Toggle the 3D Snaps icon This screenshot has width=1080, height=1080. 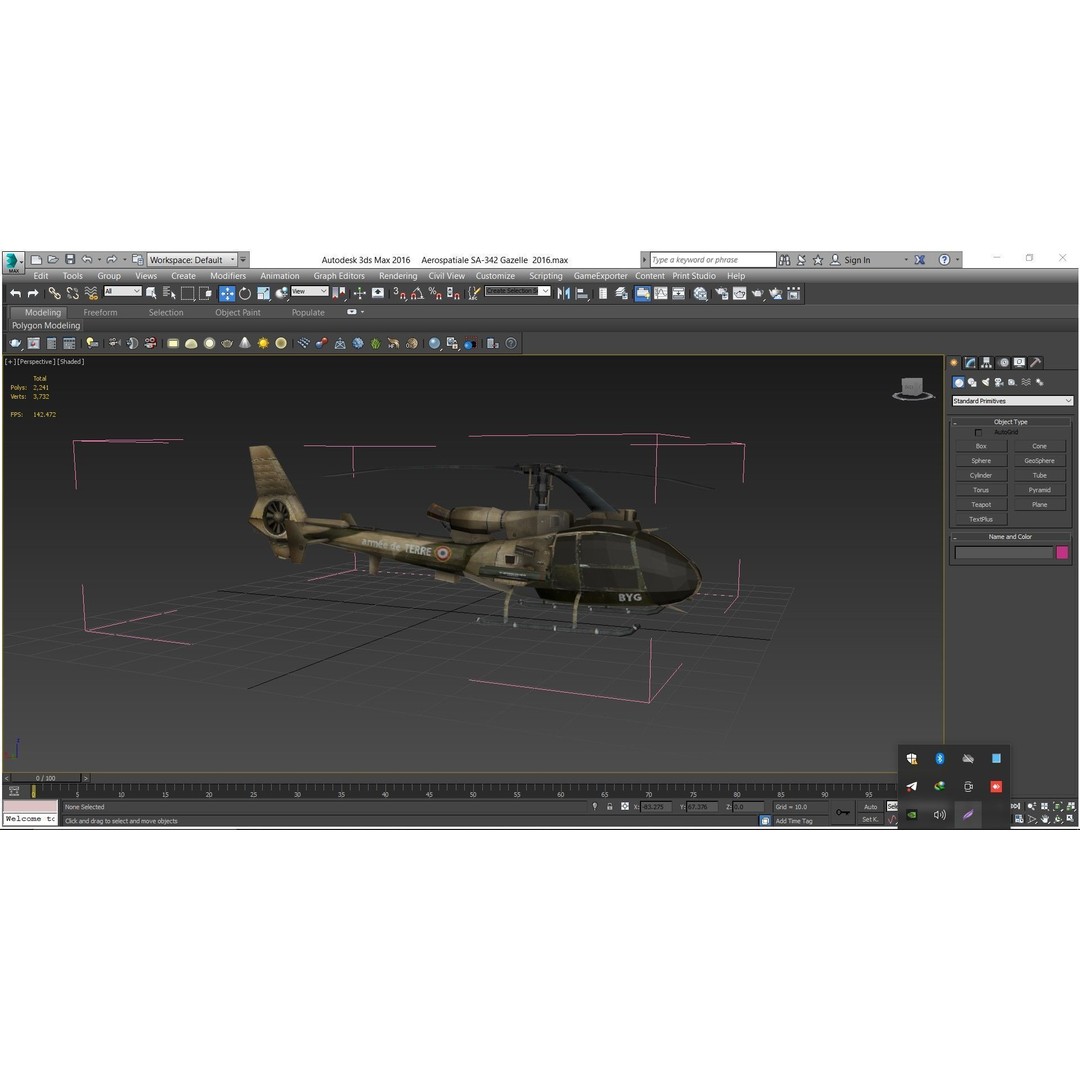point(399,293)
